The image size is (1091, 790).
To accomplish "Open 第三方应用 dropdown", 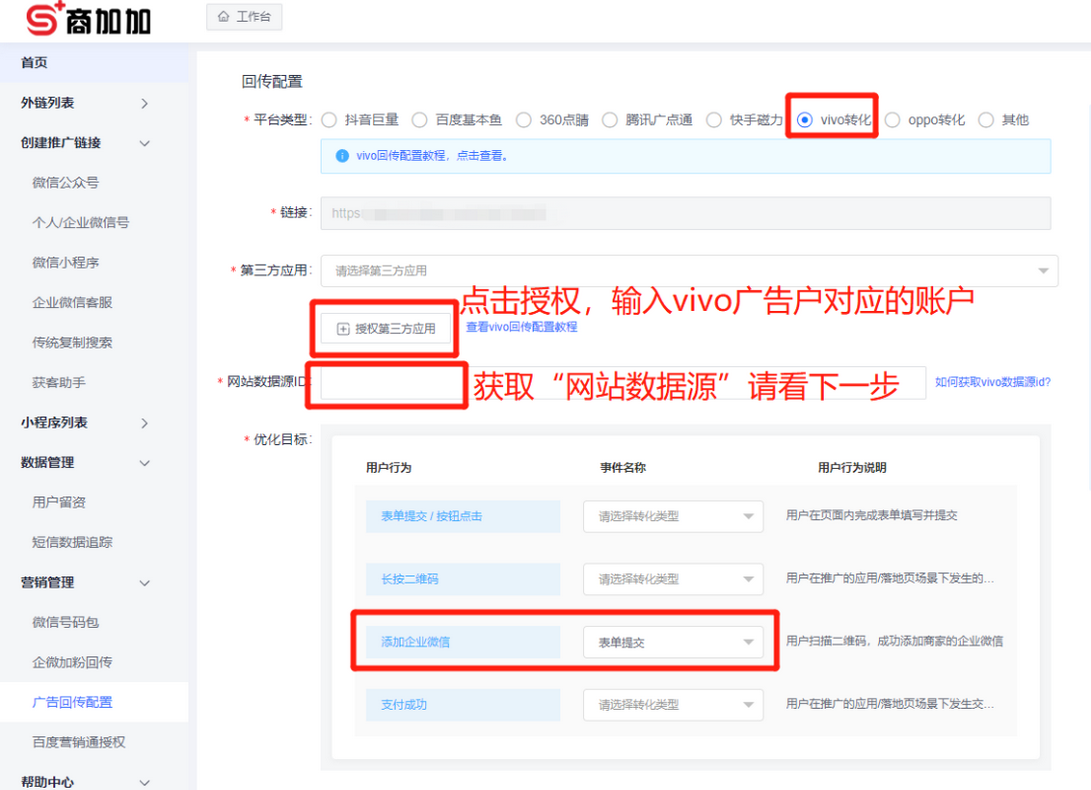I will tap(689, 271).
